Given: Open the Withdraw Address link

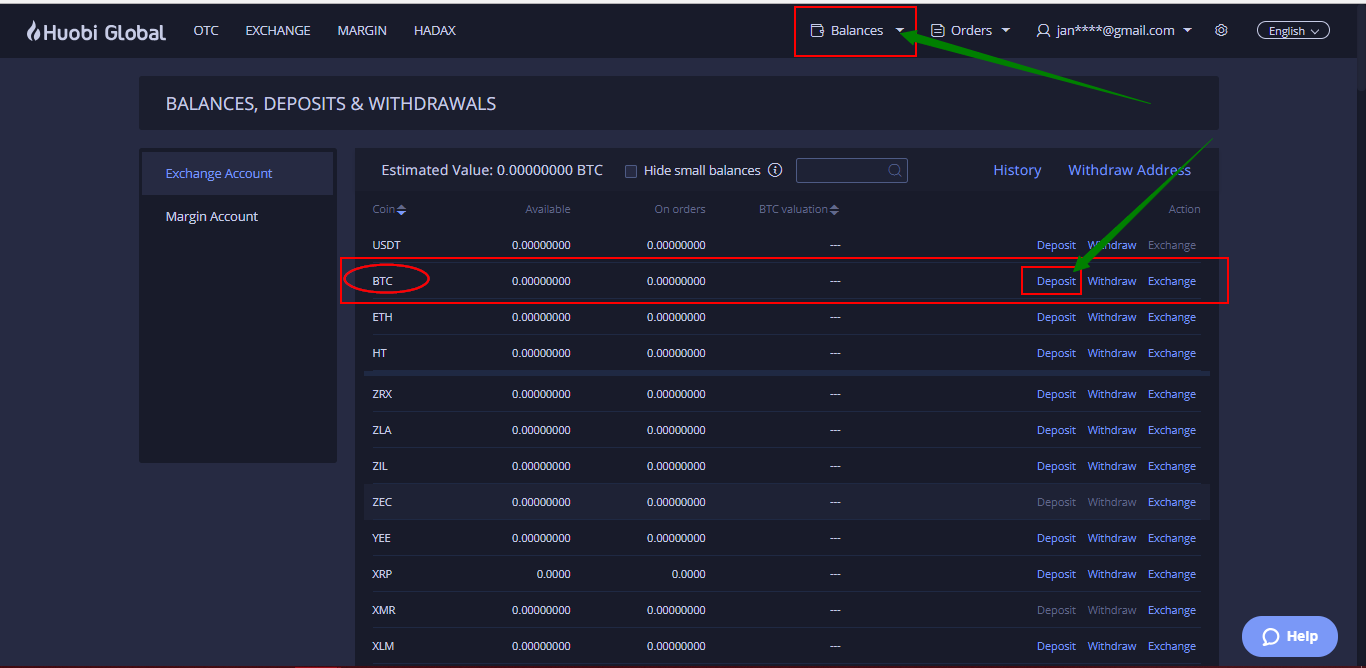Looking at the screenshot, I should [1129, 170].
